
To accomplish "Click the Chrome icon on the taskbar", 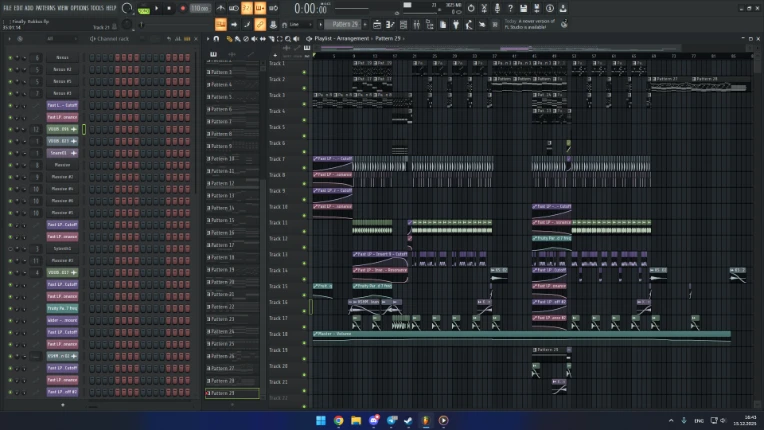I will pyautogui.click(x=339, y=420).
